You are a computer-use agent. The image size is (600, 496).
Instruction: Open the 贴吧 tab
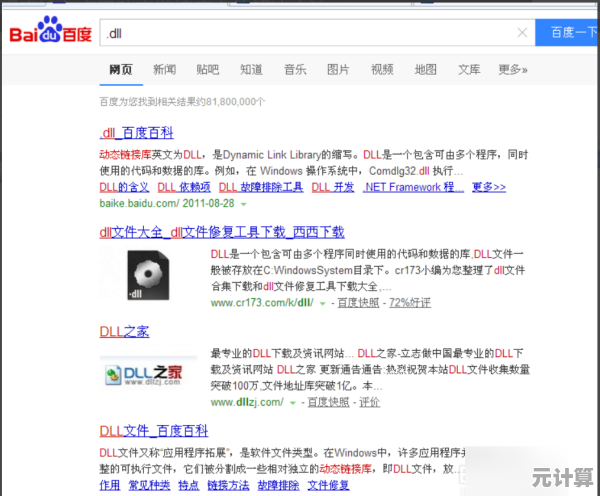point(208,70)
